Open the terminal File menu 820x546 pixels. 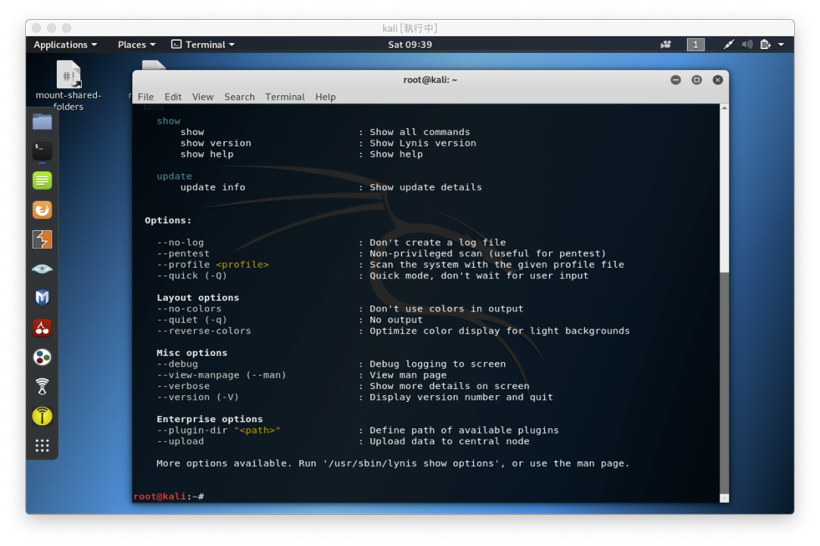[x=145, y=97]
